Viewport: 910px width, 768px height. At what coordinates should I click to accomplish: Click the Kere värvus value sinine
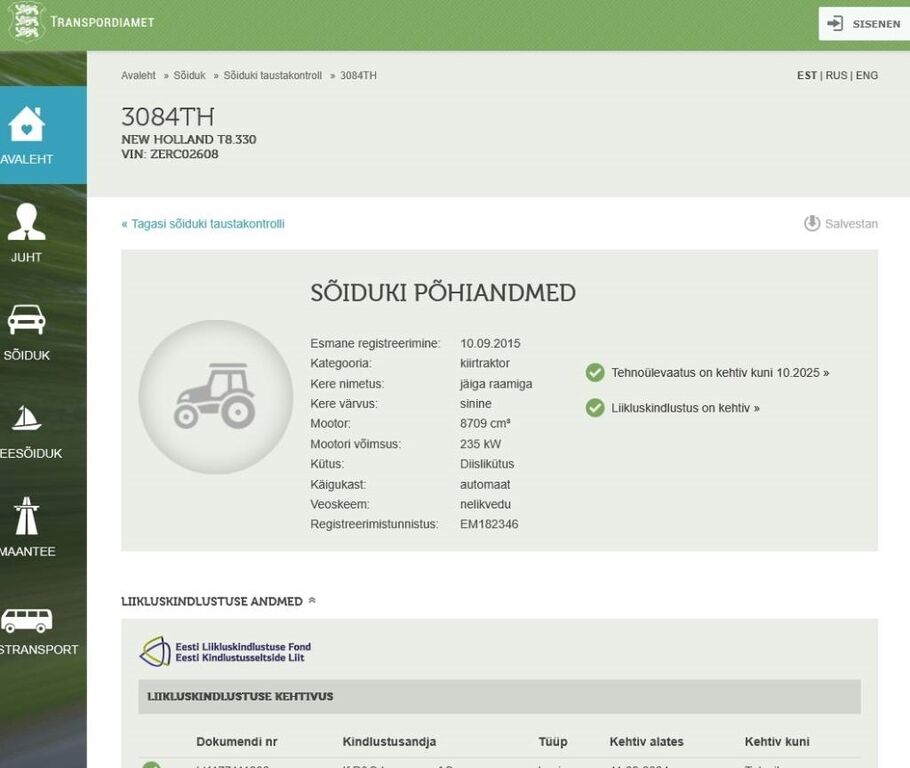click(x=475, y=403)
